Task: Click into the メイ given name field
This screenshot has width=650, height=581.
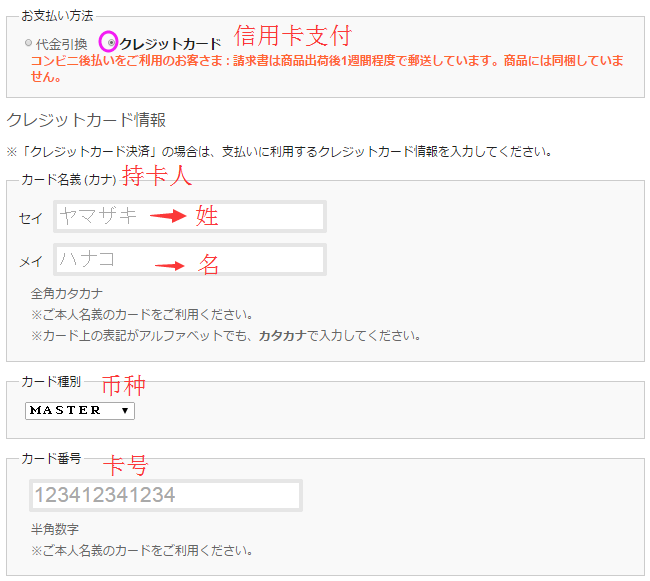Action: (x=189, y=260)
